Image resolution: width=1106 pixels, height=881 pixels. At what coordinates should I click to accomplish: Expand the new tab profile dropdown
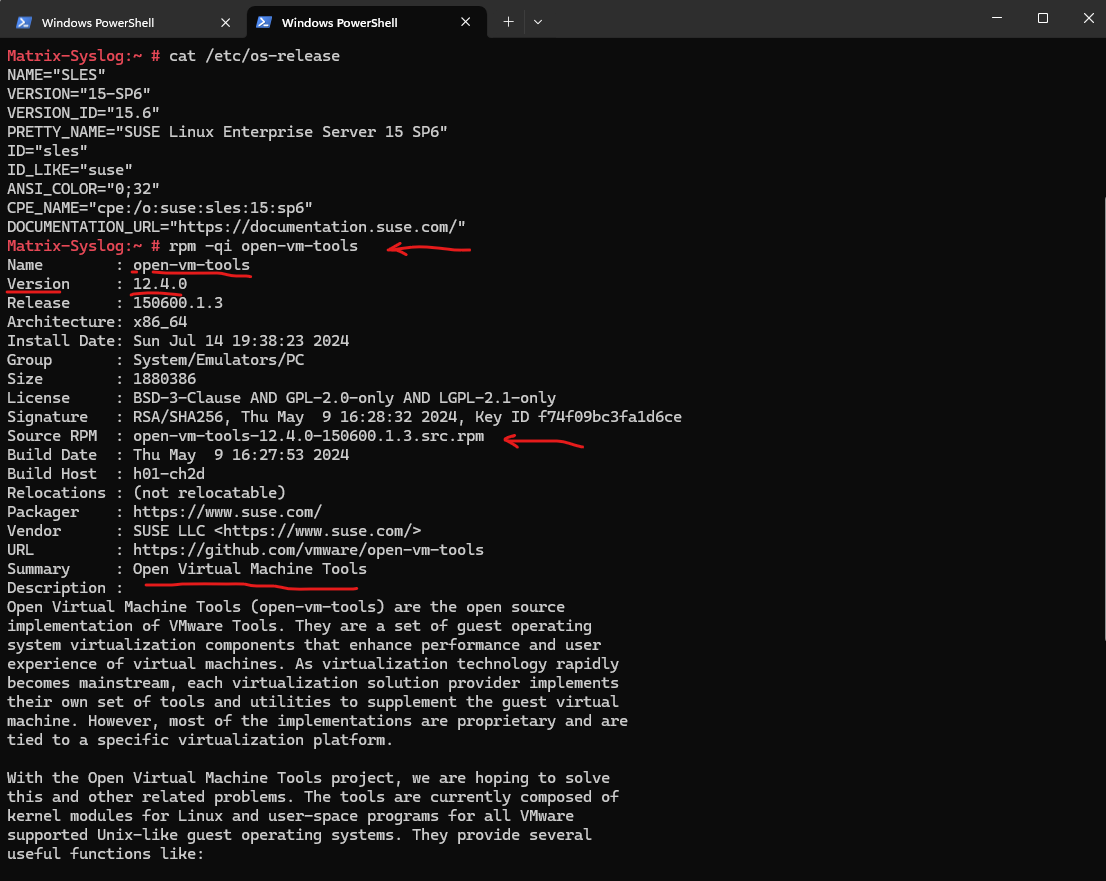(x=538, y=22)
